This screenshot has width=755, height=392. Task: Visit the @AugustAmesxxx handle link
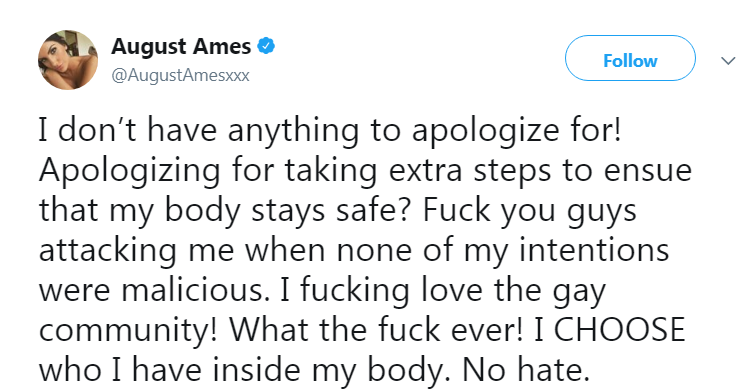pos(181,76)
